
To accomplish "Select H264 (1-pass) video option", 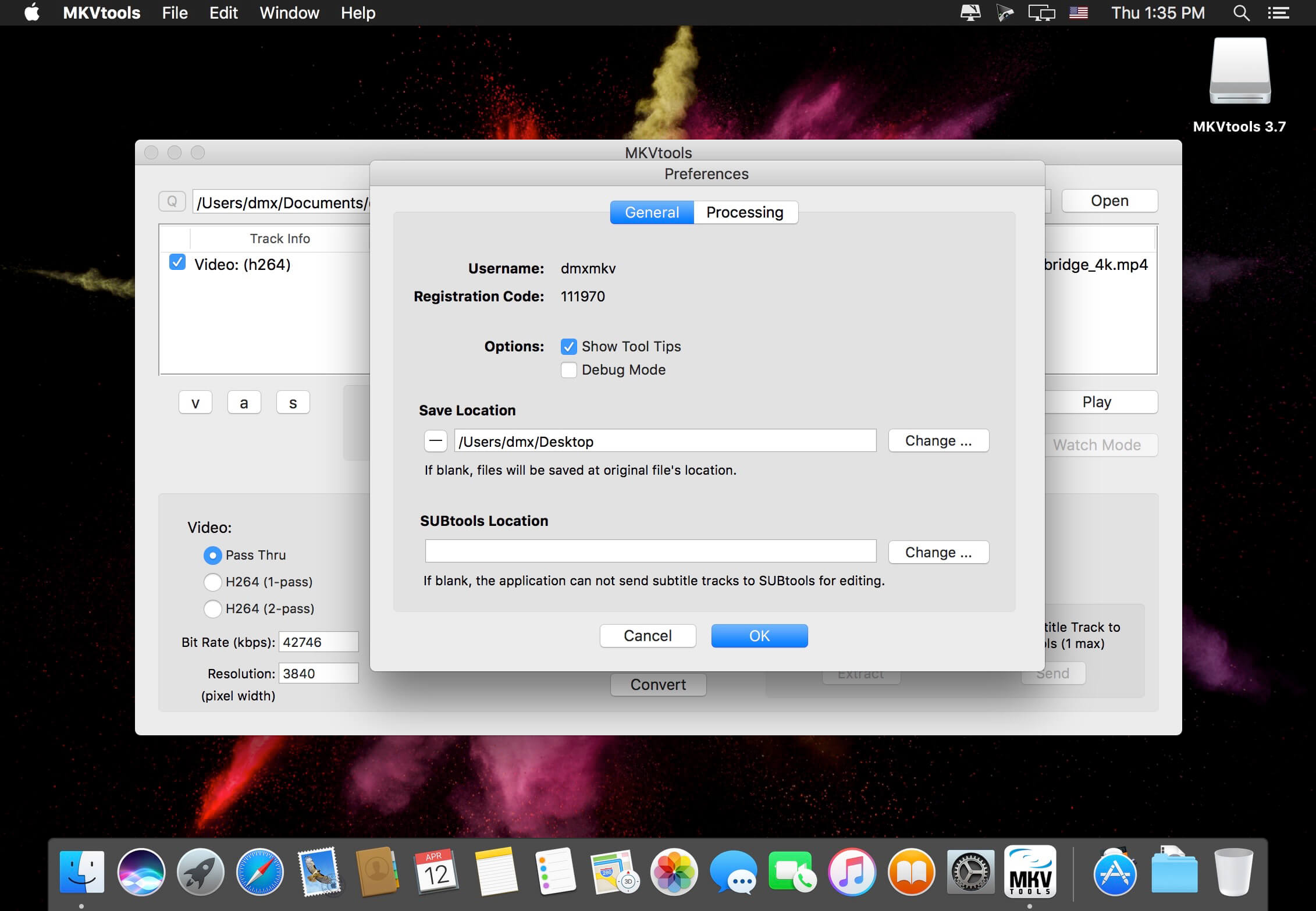I will click(x=213, y=582).
